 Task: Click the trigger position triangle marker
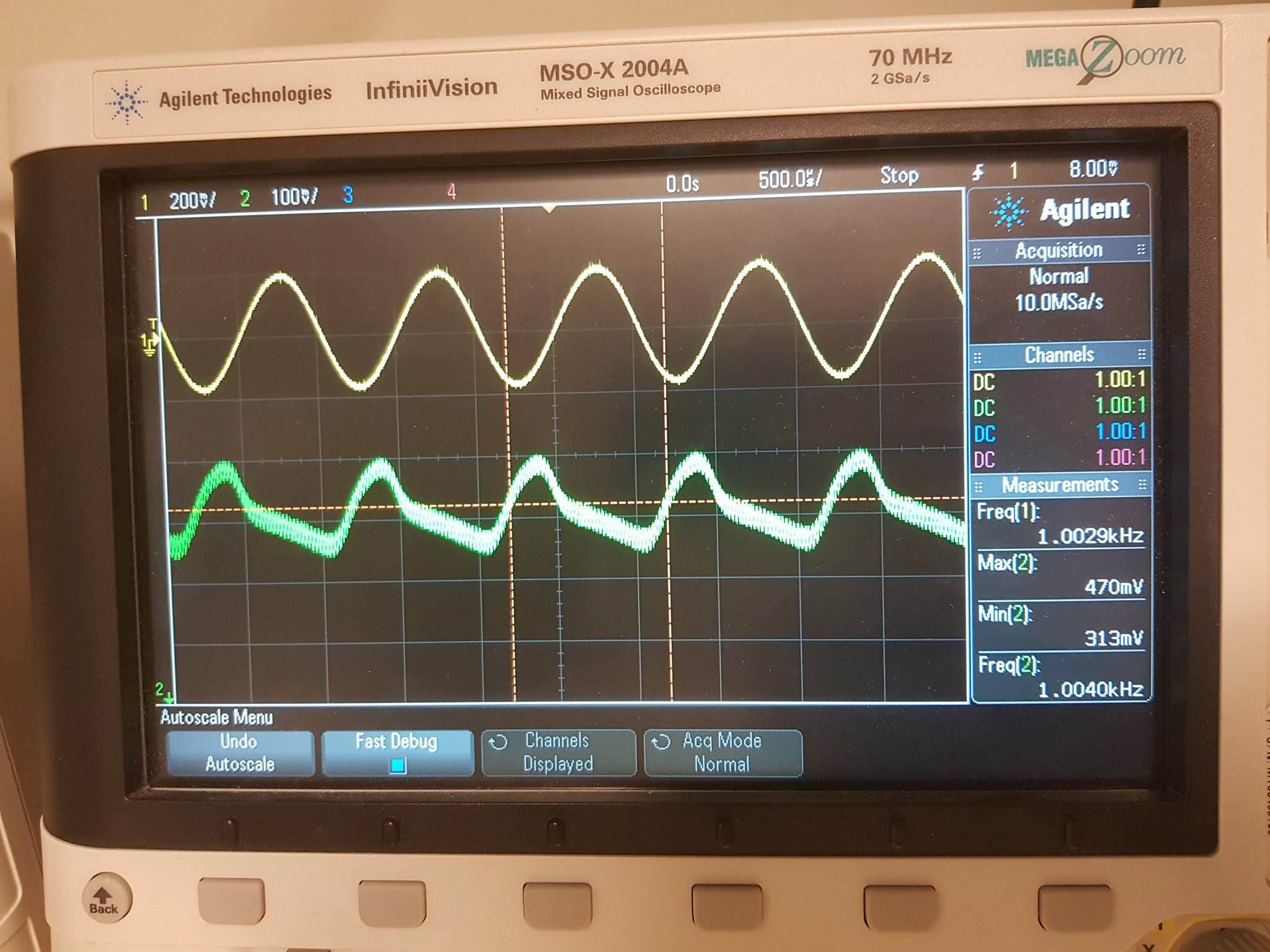[548, 209]
